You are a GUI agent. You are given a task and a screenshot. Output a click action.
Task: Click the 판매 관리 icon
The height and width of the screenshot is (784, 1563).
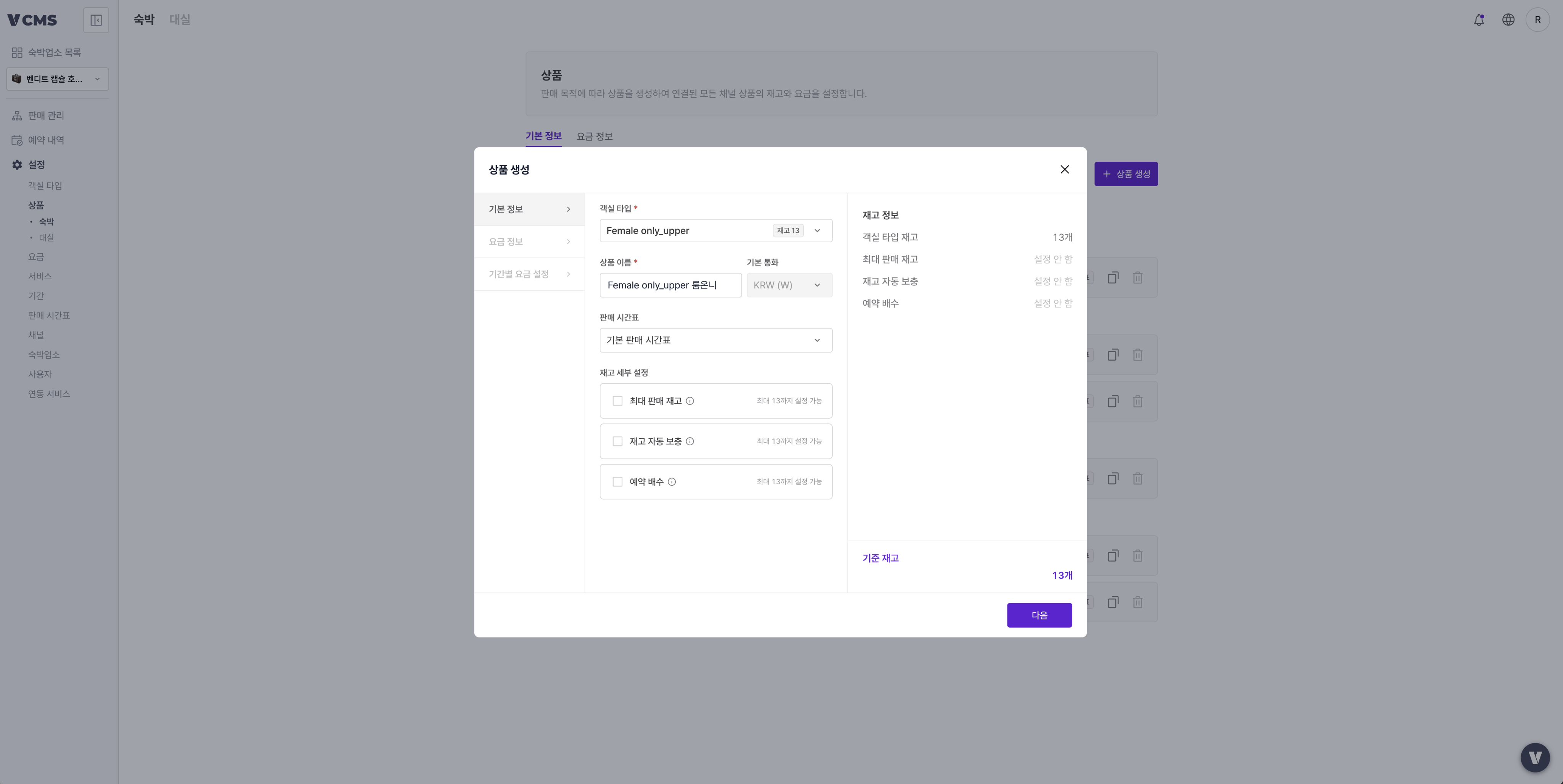click(x=17, y=115)
